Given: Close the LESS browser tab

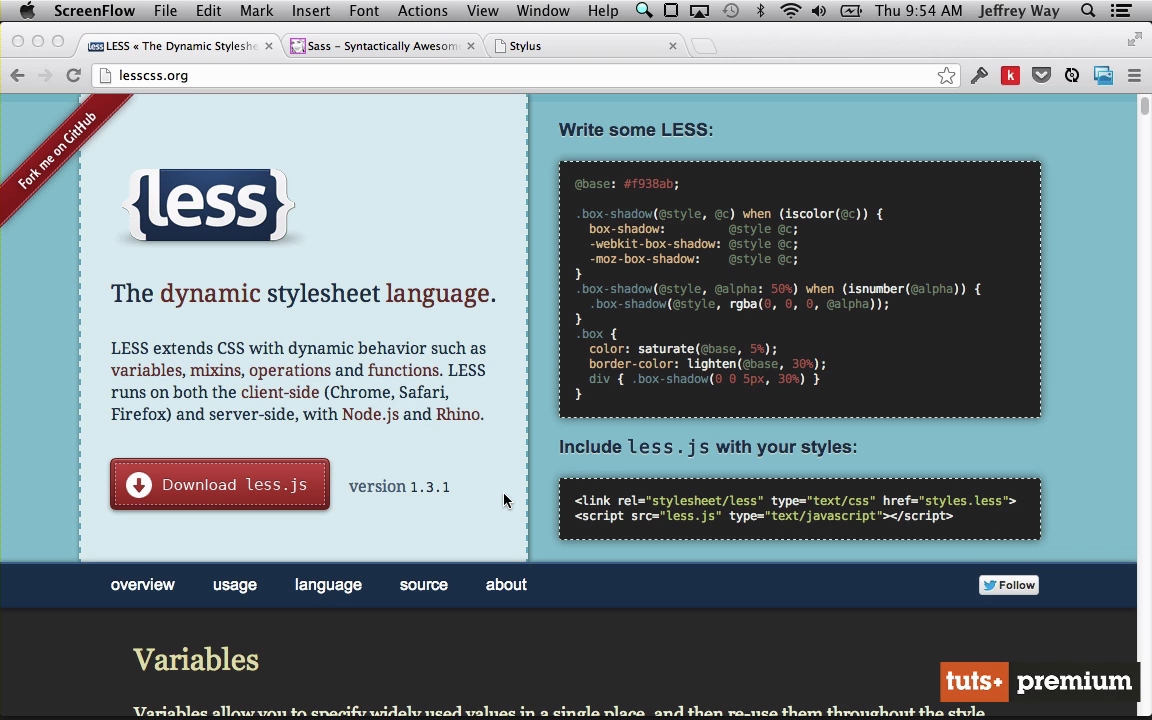Looking at the screenshot, I should click(x=268, y=46).
